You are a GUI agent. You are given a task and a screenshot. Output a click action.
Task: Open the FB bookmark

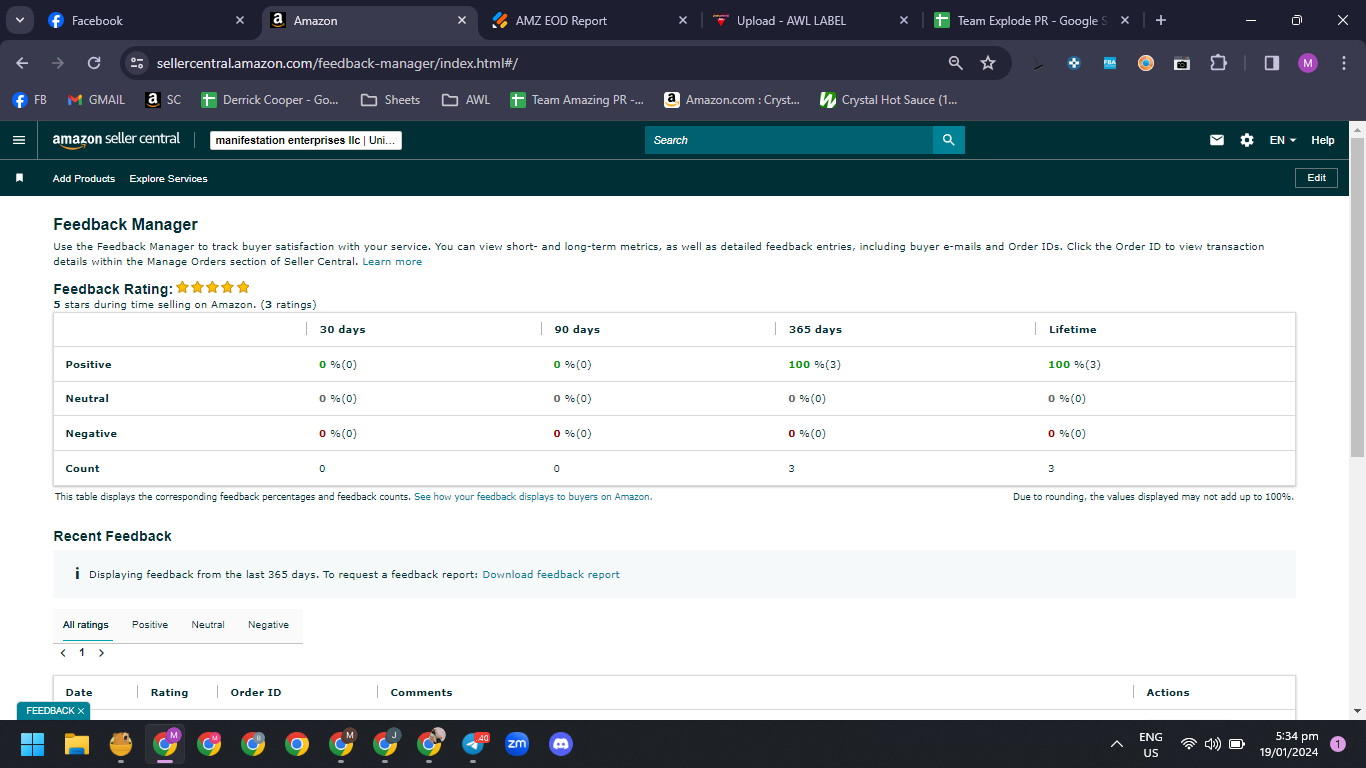tap(30, 100)
